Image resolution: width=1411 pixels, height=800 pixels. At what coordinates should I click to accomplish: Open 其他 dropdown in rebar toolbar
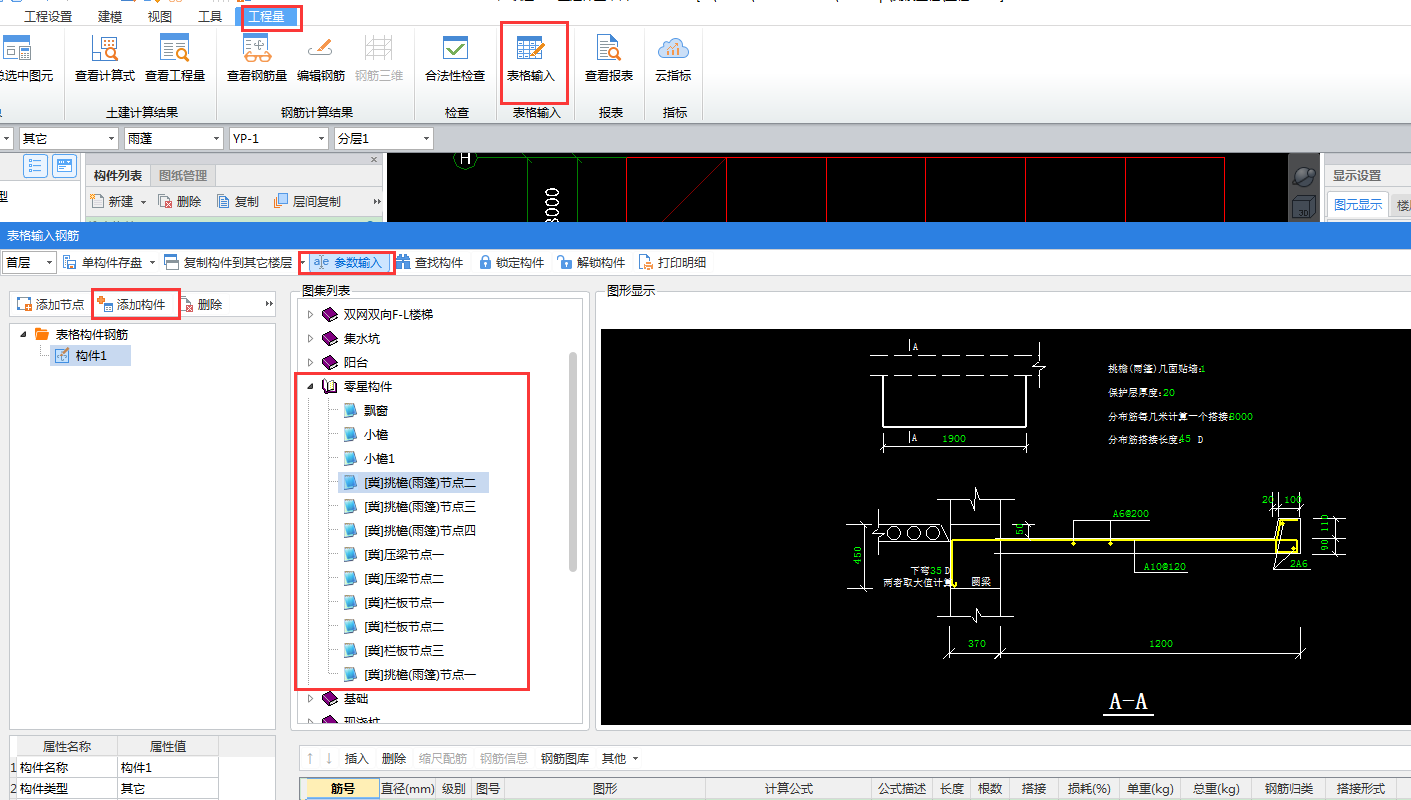tap(619, 758)
